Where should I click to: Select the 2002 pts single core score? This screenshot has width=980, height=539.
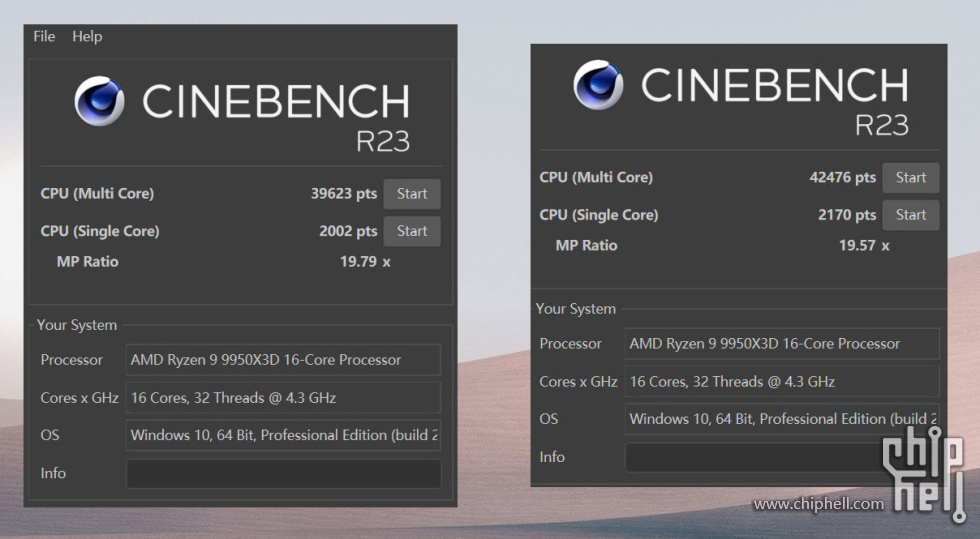[348, 231]
